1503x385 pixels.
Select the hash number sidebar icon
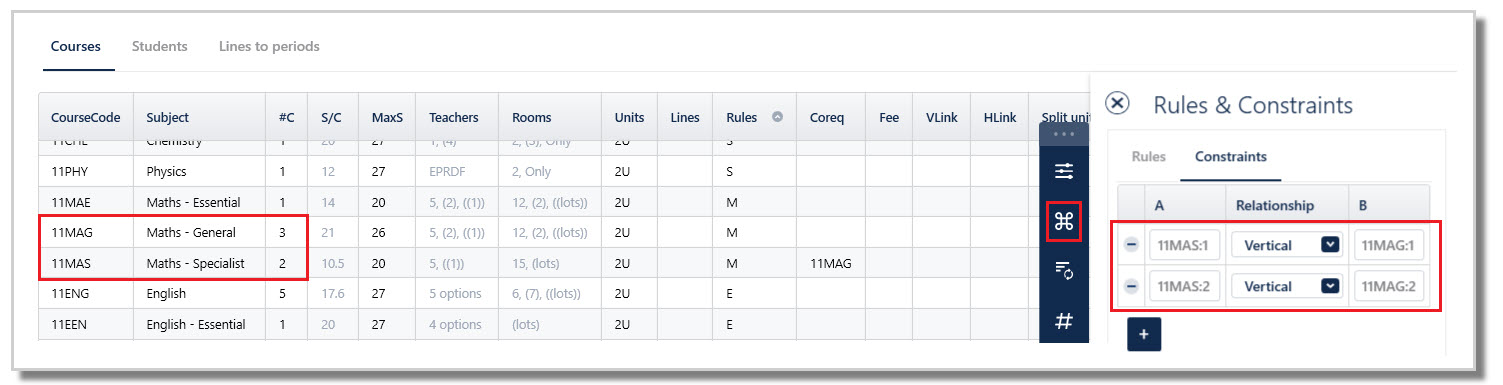[x=1064, y=321]
